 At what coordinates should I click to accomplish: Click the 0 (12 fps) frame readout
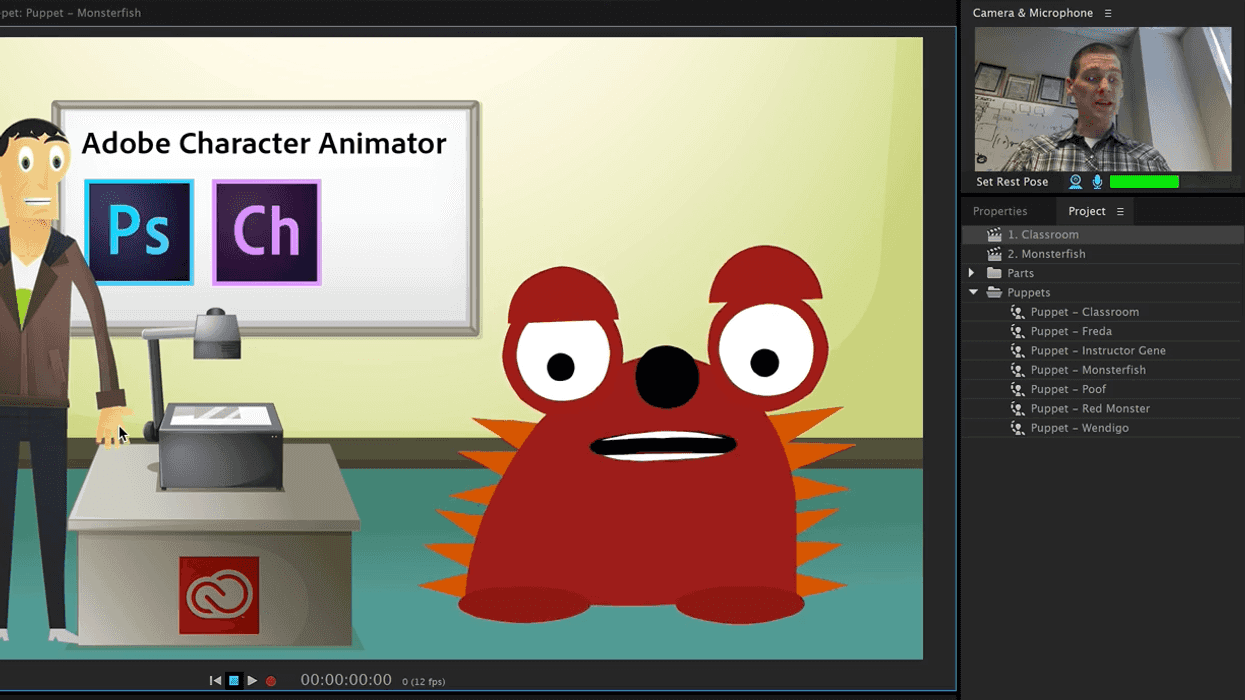[x=424, y=682]
